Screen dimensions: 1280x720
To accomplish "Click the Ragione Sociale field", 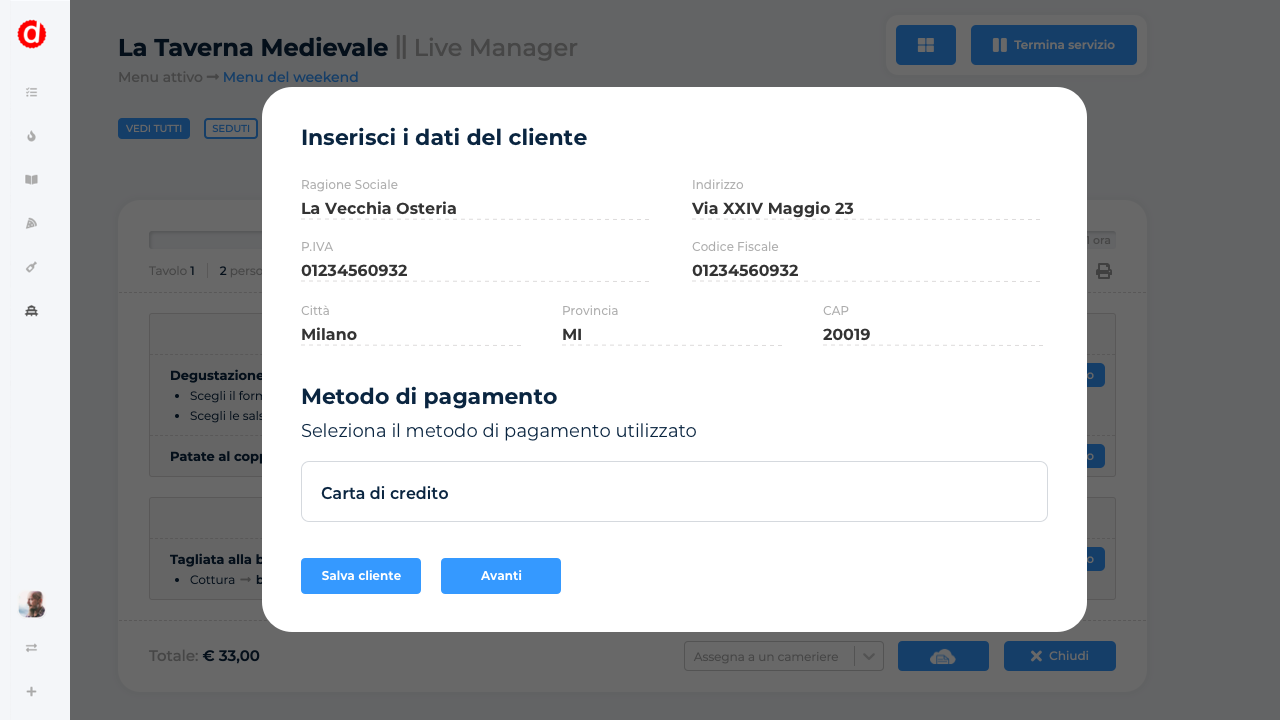I will (x=475, y=209).
